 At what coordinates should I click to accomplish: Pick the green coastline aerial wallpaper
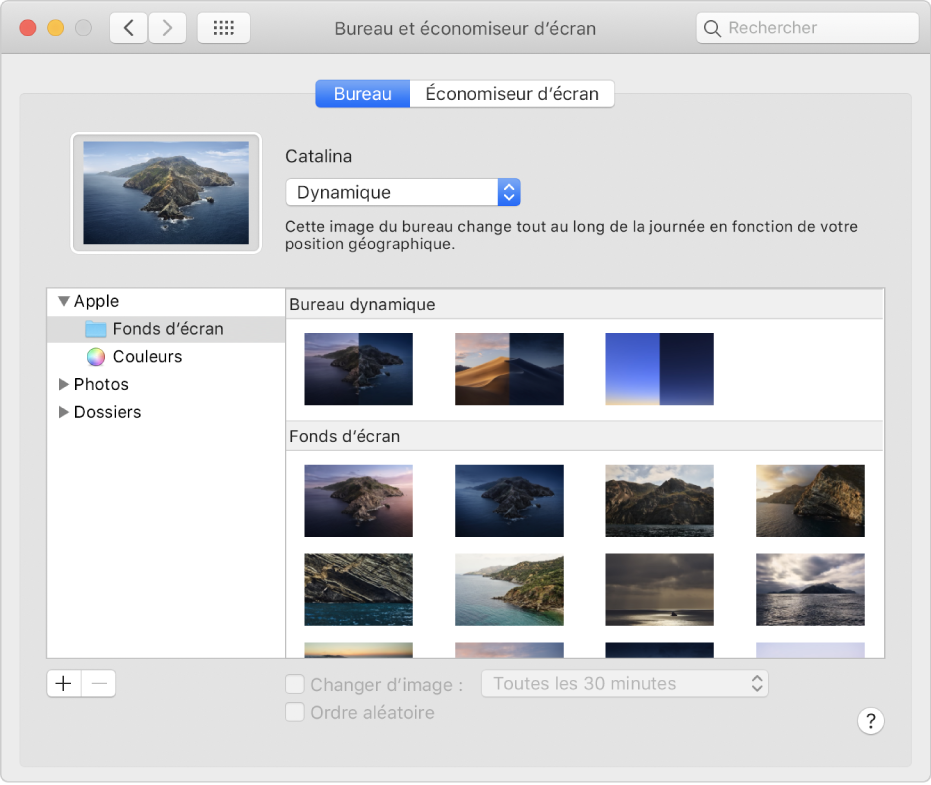coord(509,590)
